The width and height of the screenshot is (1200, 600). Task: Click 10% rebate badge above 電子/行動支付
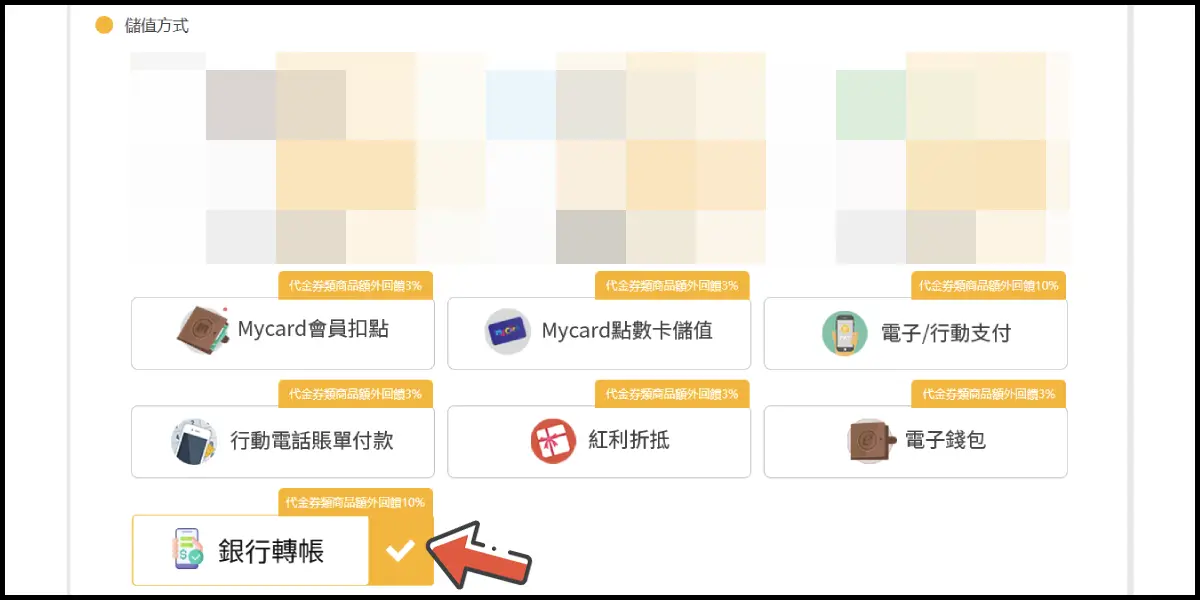(988, 285)
